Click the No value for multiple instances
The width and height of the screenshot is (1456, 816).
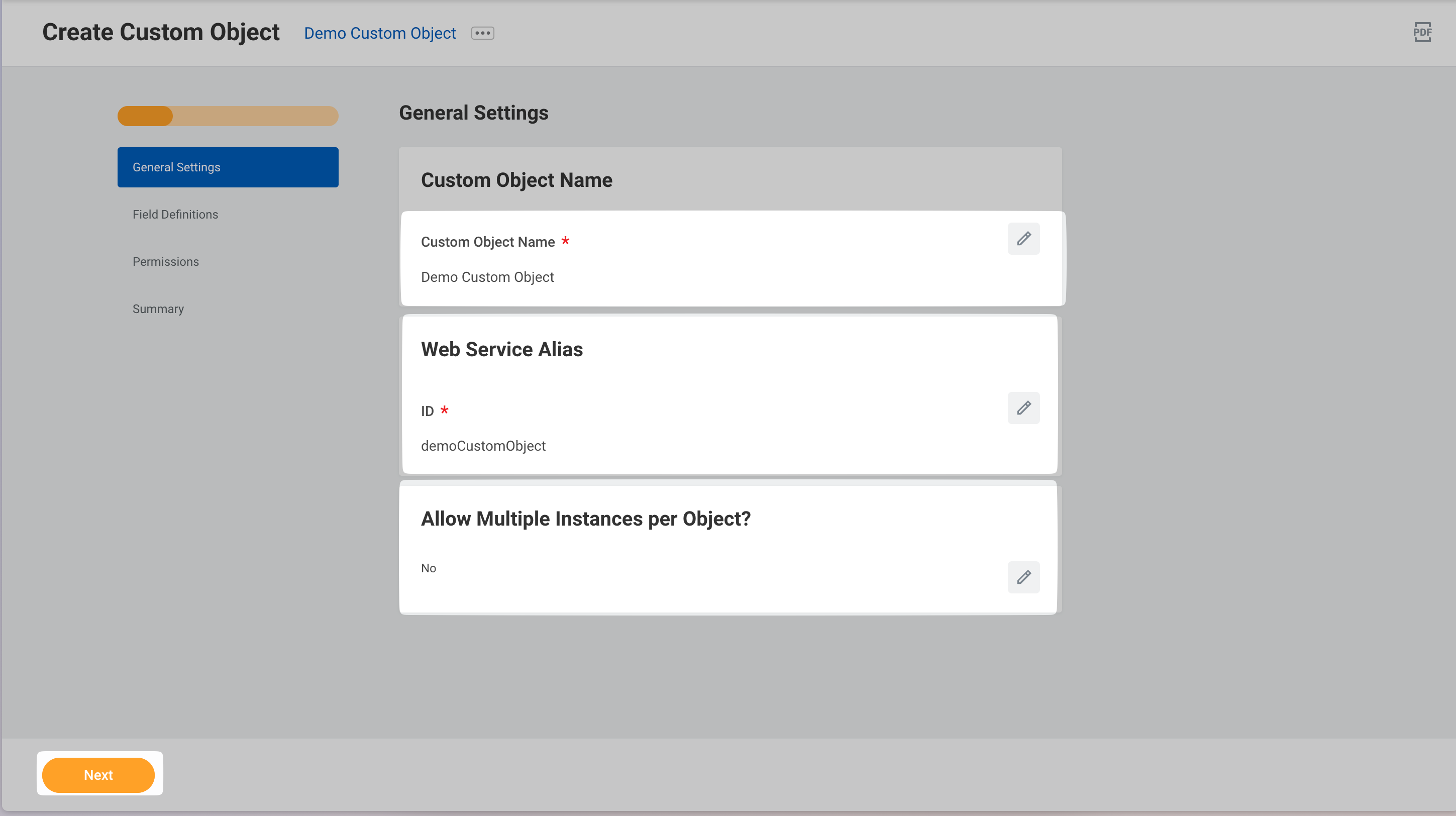(x=429, y=568)
